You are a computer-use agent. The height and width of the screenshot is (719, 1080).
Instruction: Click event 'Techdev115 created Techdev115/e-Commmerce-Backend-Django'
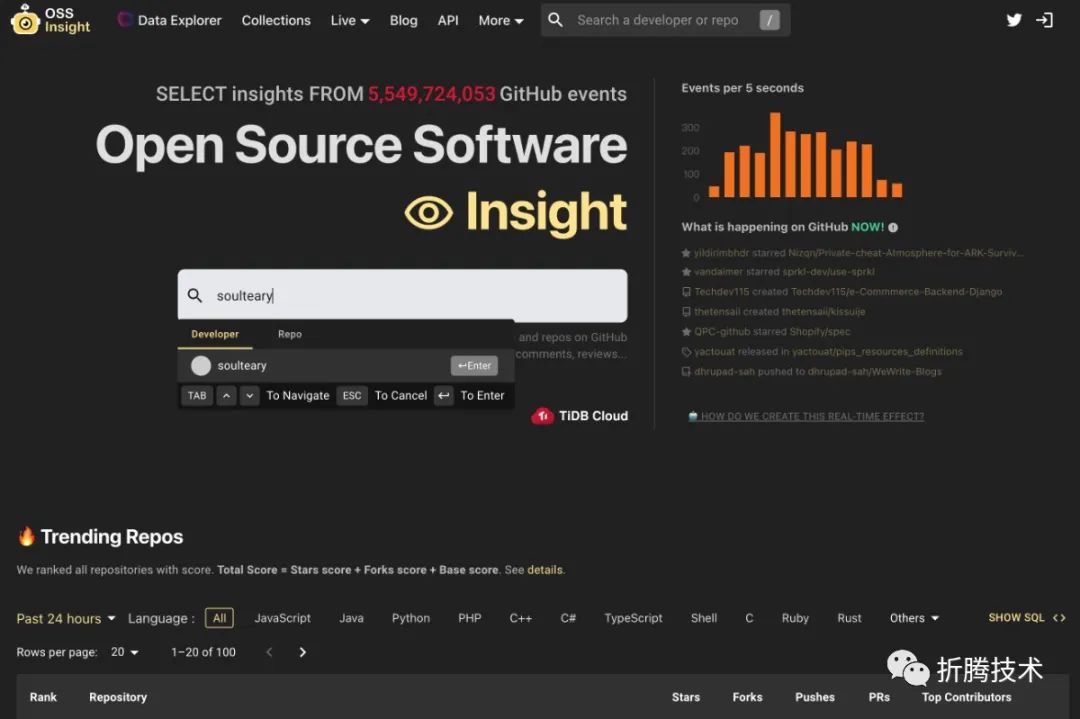pos(842,292)
